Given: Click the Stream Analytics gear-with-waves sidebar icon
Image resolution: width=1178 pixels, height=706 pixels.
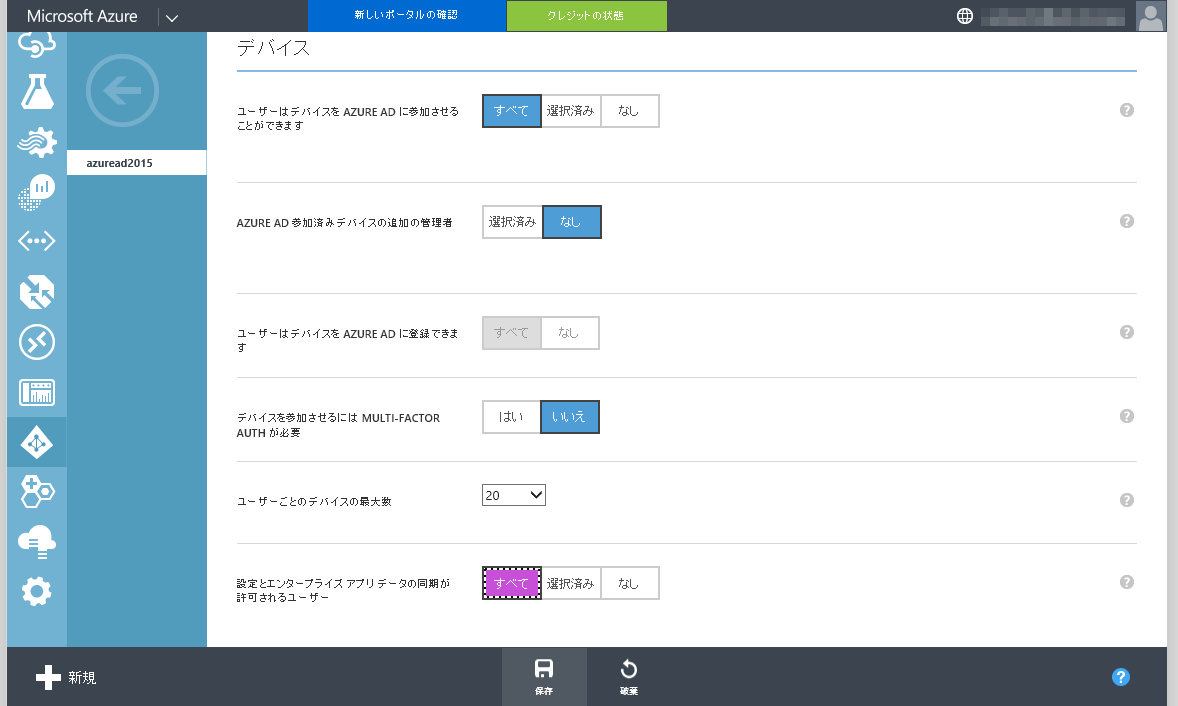Looking at the screenshot, I should [x=36, y=141].
